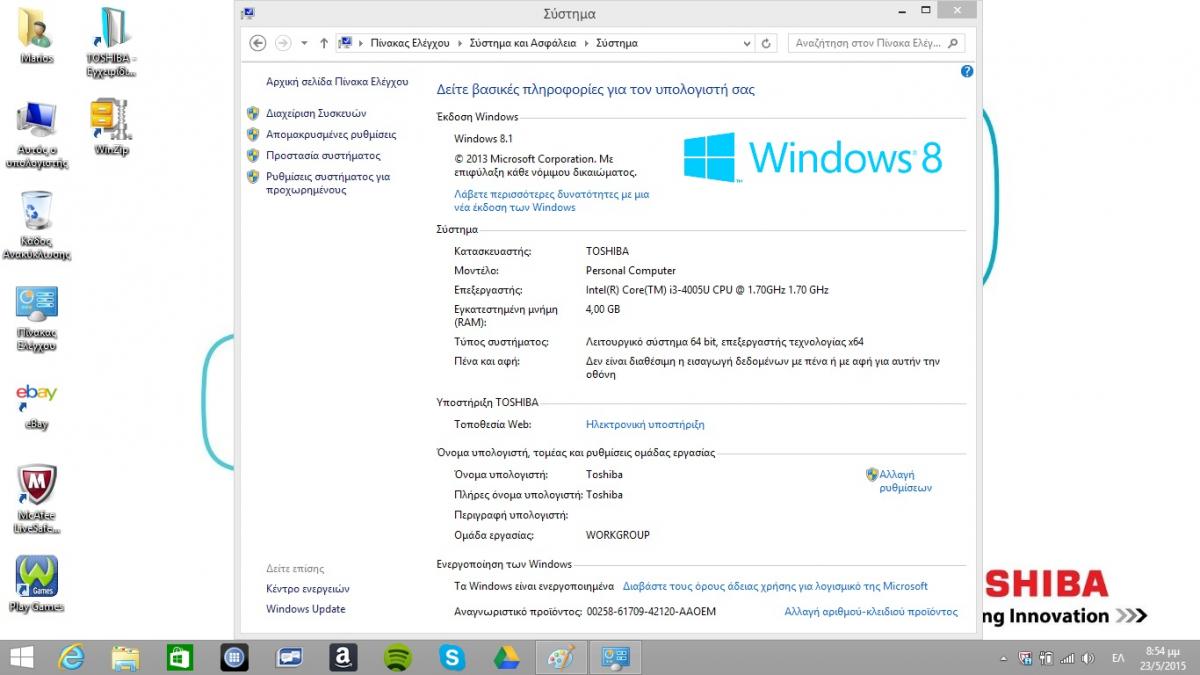Open 'Αρχική σελίδα Πίνακα Ελέγχου' link
The image size is (1200, 675).
click(338, 82)
